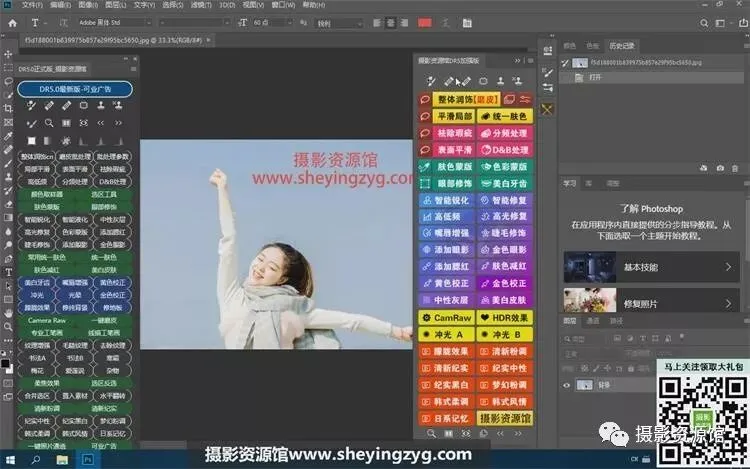Open File Explorer from the taskbar
Image resolution: width=750 pixels, height=469 pixels.
[x=62, y=459]
